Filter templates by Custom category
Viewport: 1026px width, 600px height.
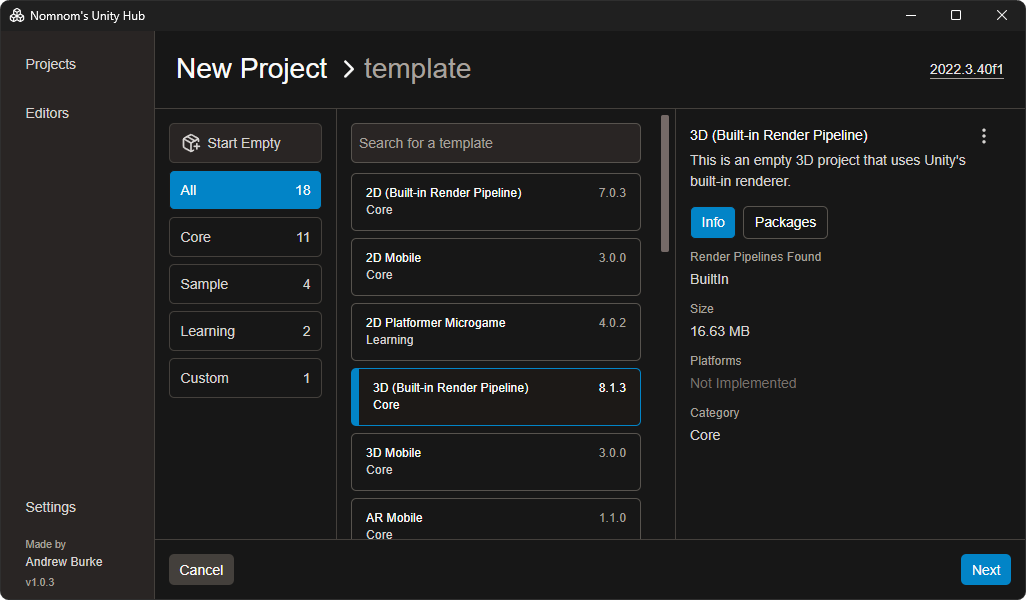point(245,378)
